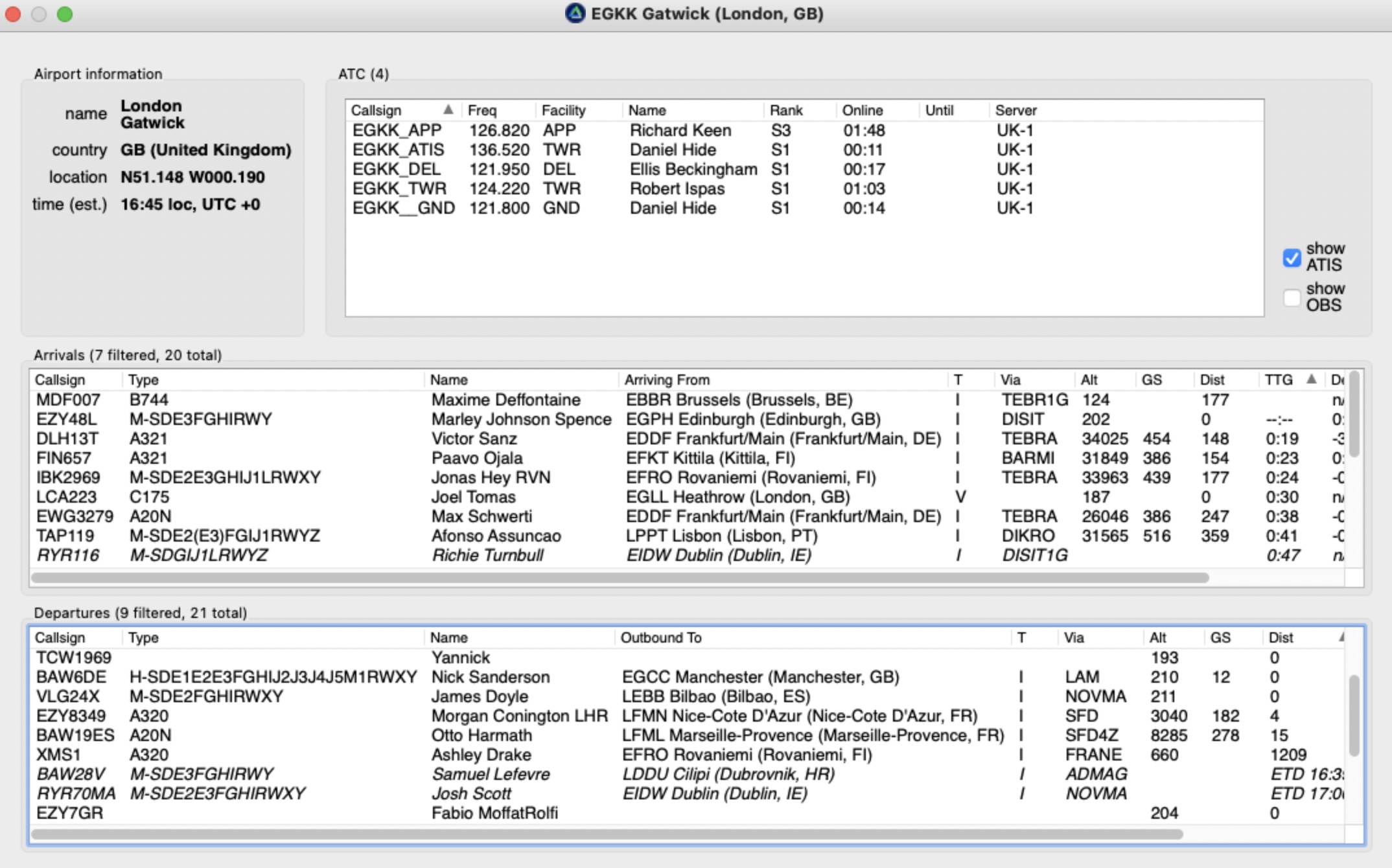The image size is (1392, 868).
Task: Sort ATC list by Facility column
Action: pyautogui.click(x=563, y=110)
